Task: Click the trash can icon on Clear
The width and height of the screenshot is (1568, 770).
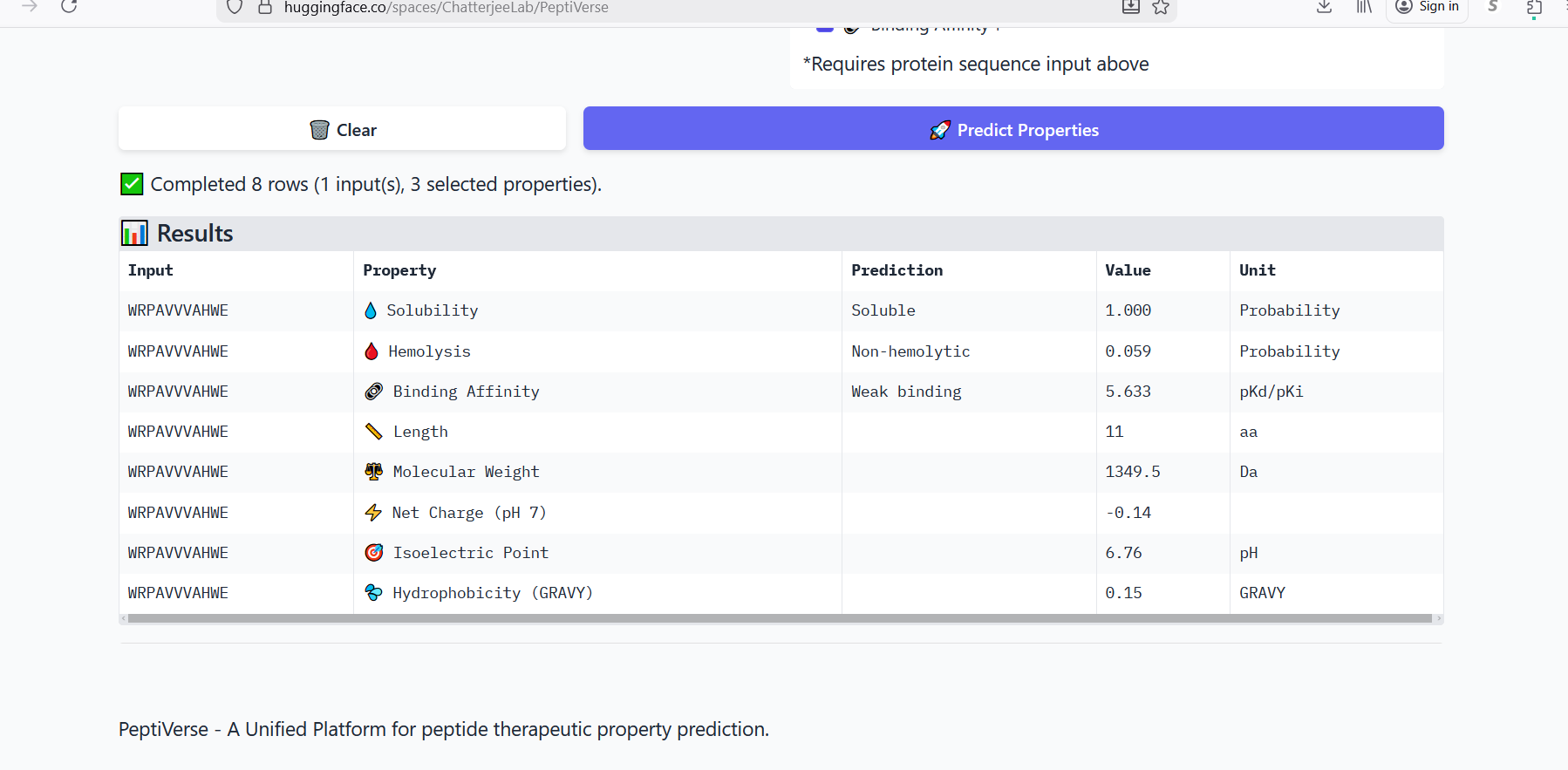Action: [x=320, y=130]
